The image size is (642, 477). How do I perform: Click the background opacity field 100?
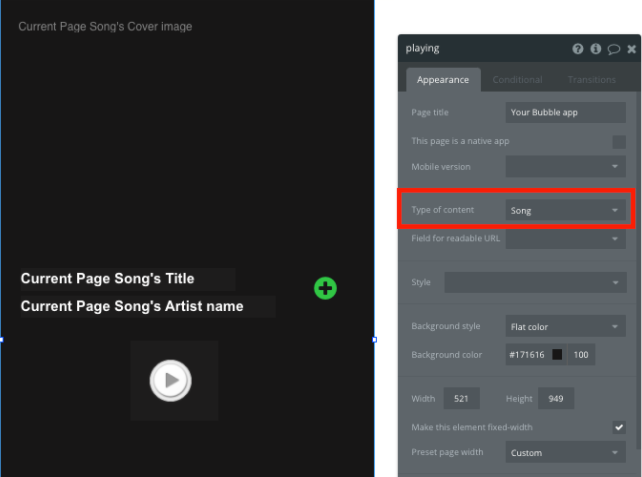click(x=581, y=355)
